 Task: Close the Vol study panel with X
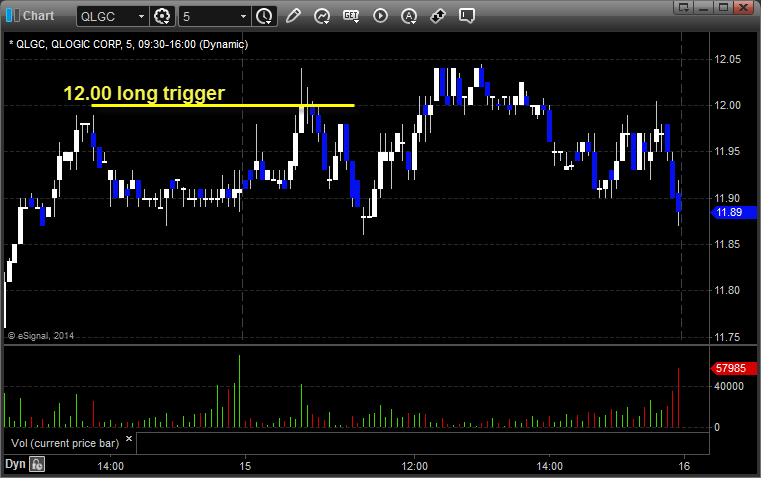[129, 439]
